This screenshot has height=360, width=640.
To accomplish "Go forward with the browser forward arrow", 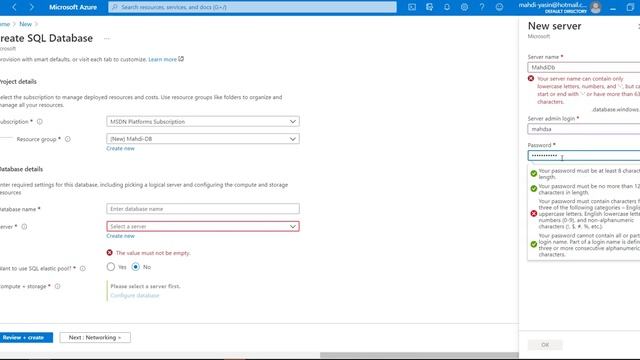I will coord(31,7).
